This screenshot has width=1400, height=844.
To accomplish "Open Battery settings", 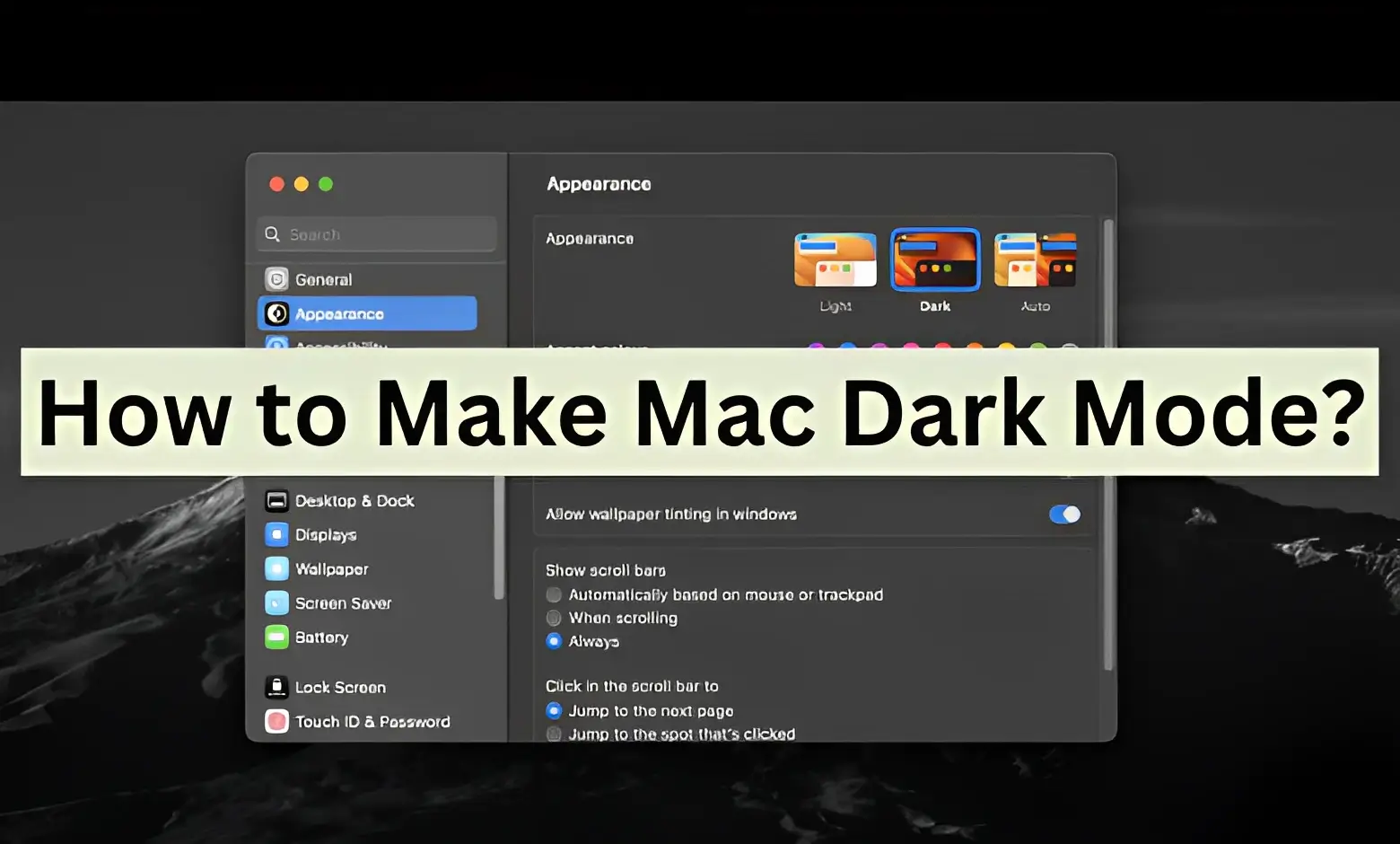I will (321, 637).
